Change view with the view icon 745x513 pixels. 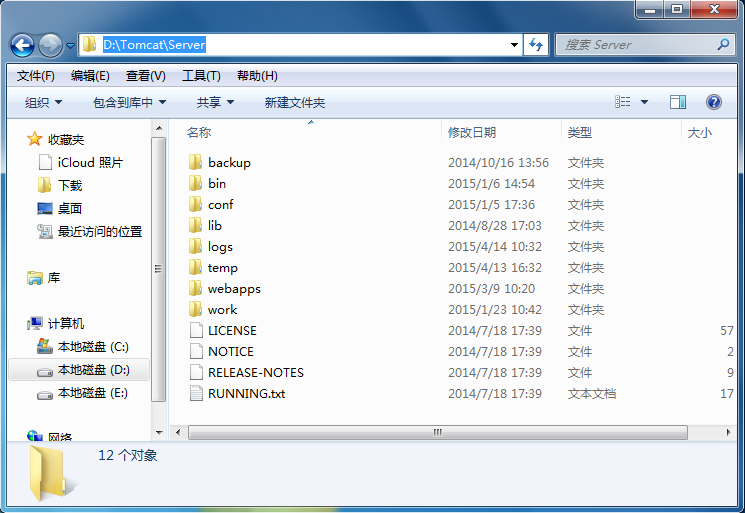[x=622, y=102]
